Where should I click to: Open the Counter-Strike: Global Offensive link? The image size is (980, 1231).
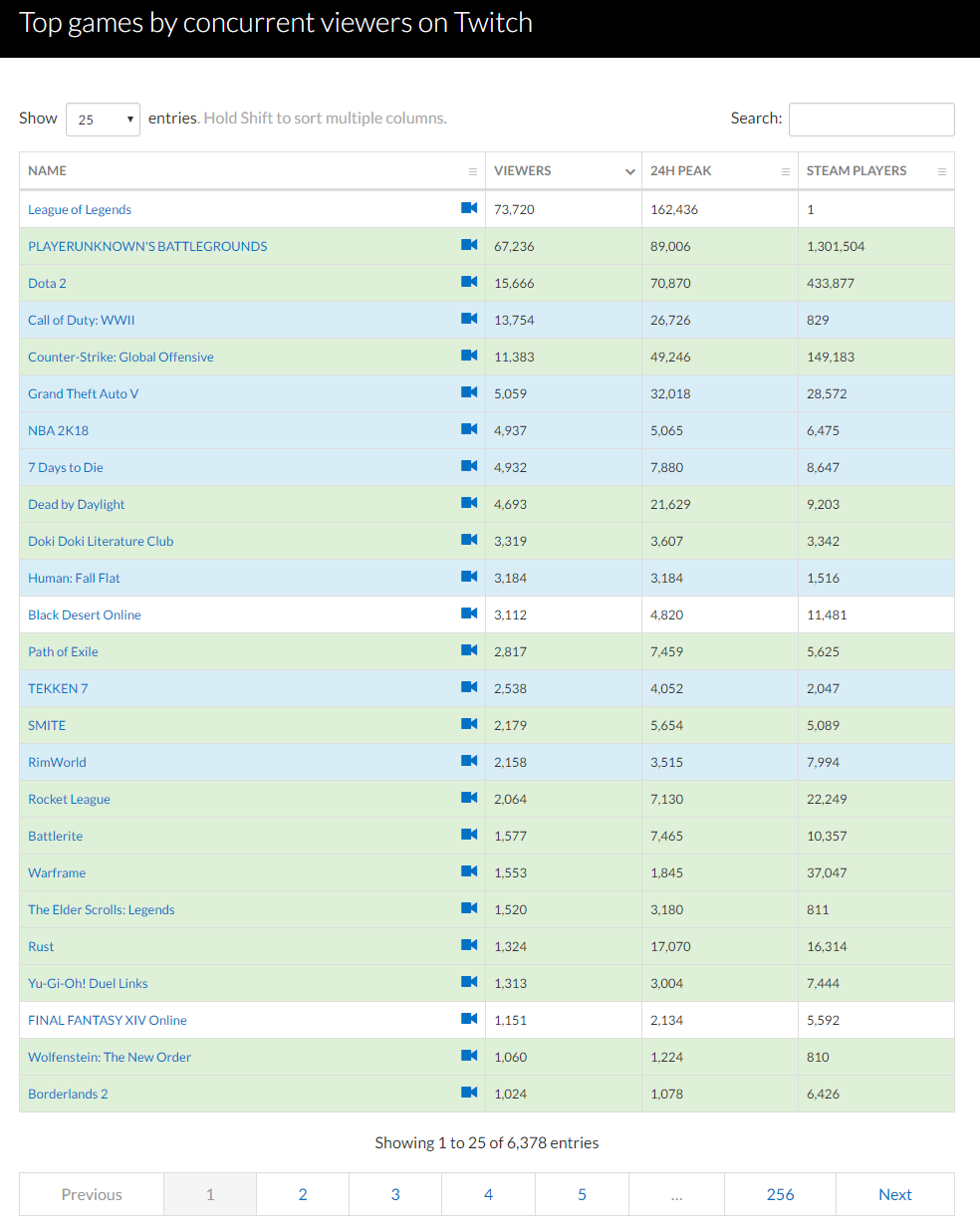pos(121,357)
